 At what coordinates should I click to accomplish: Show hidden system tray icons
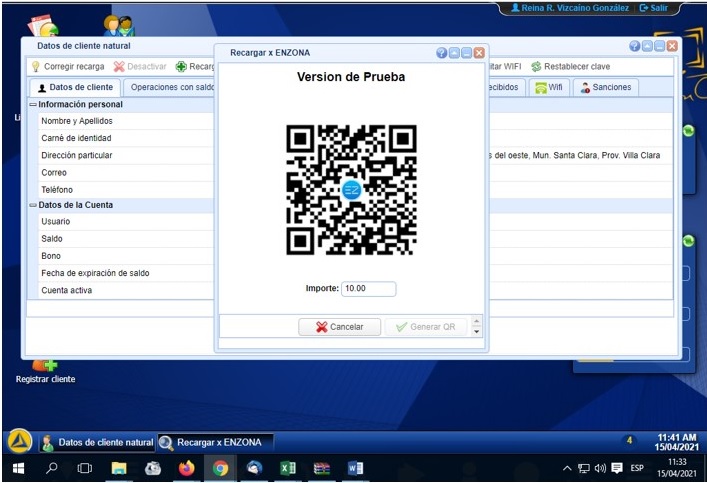click(x=567, y=469)
